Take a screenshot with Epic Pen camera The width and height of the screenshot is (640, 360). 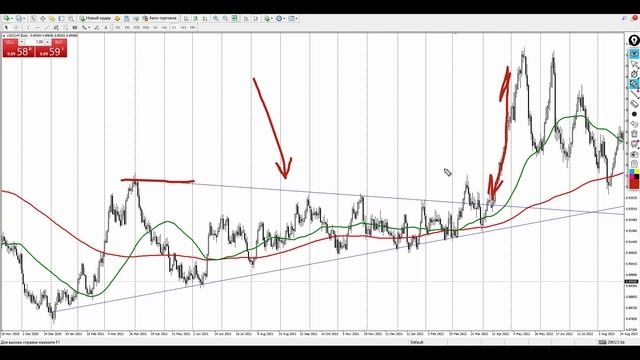click(634, 154)
